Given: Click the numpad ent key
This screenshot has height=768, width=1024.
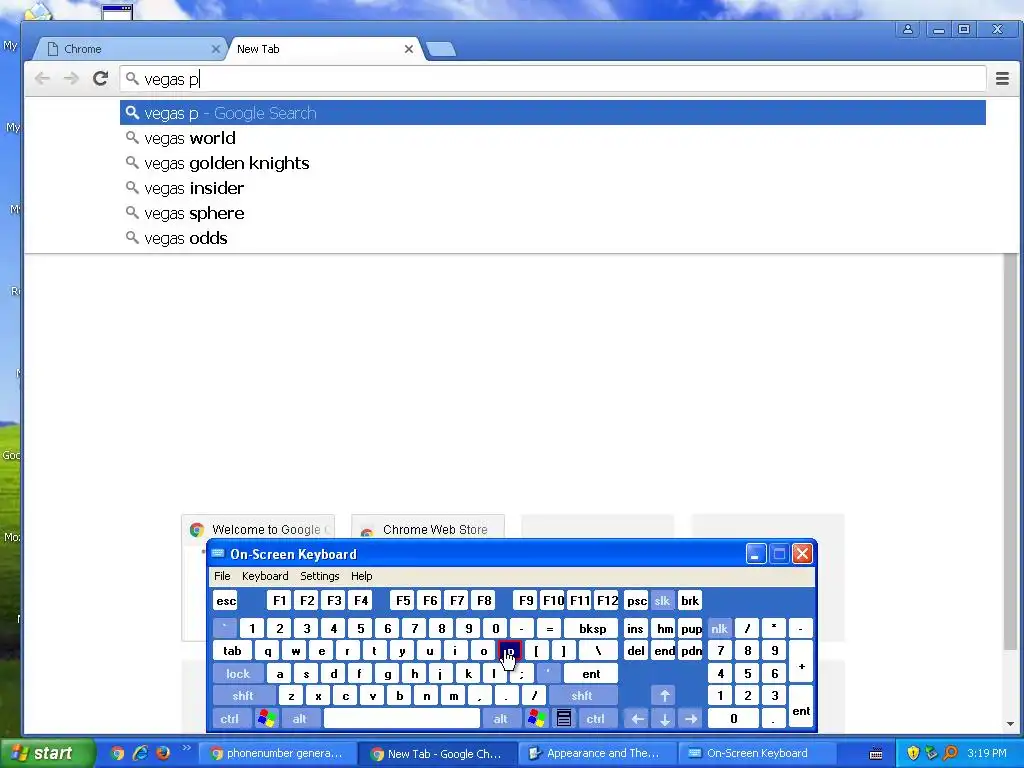Looking at the screenshot, I should pyautogui.click(x=801, y=707).
